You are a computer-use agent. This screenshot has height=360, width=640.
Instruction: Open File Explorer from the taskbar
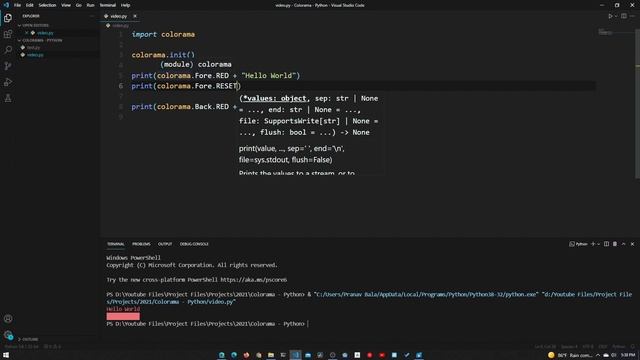tap(271, 355)
